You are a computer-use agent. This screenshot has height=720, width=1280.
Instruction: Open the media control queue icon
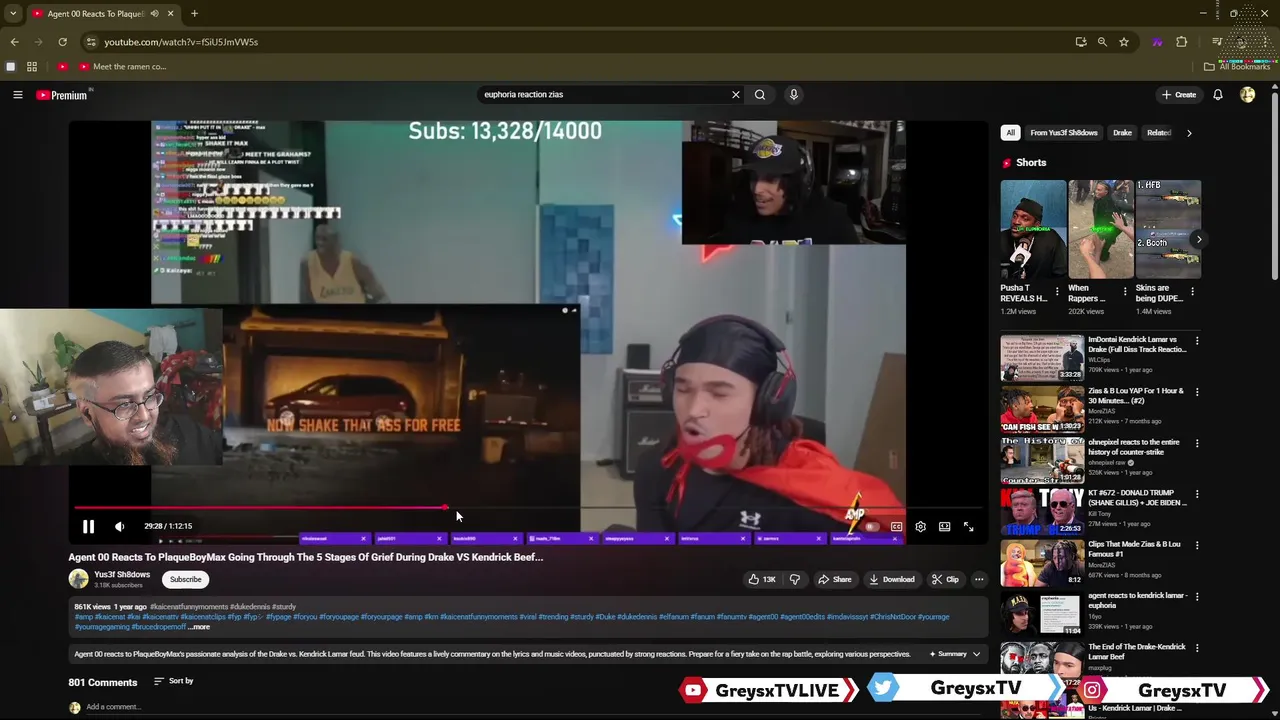pyautogui.click(x=1217, y=42)
